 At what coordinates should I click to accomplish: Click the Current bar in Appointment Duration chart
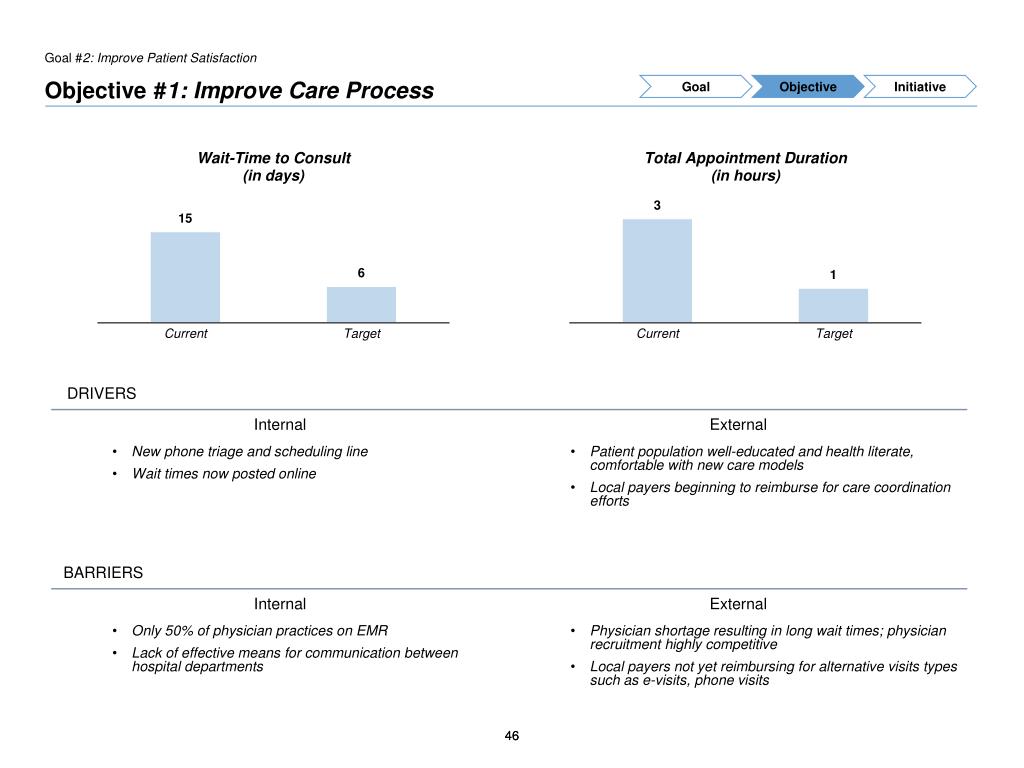657,270
